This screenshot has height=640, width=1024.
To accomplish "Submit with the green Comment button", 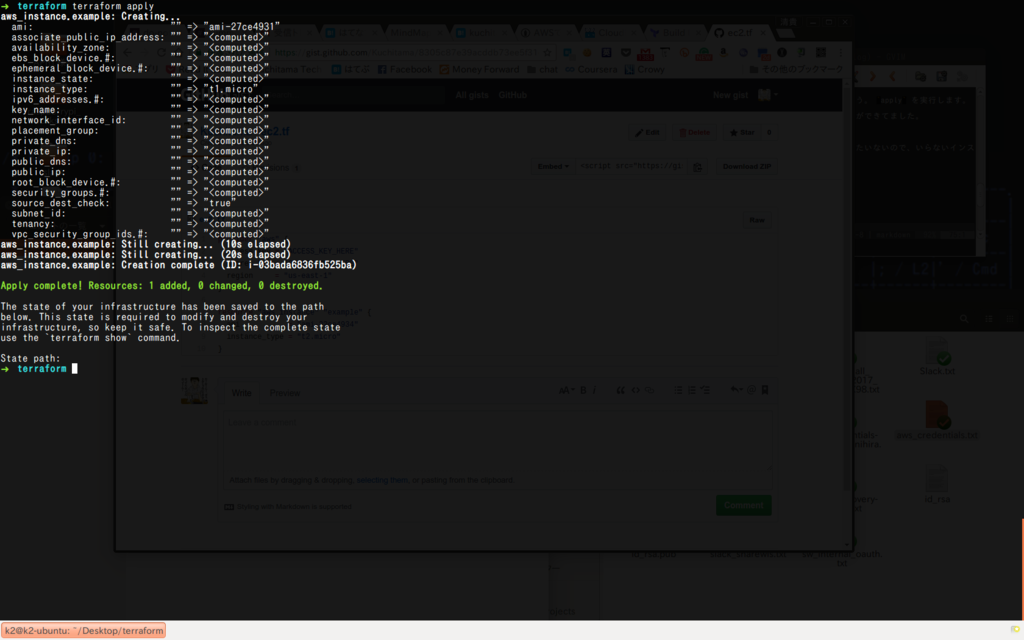I will coord(743,505).
